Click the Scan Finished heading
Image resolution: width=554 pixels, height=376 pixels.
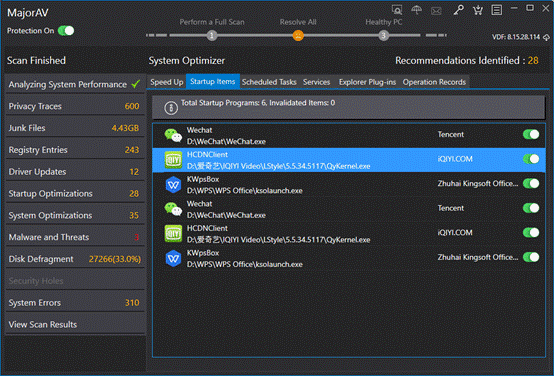click(x=36, y=60)
